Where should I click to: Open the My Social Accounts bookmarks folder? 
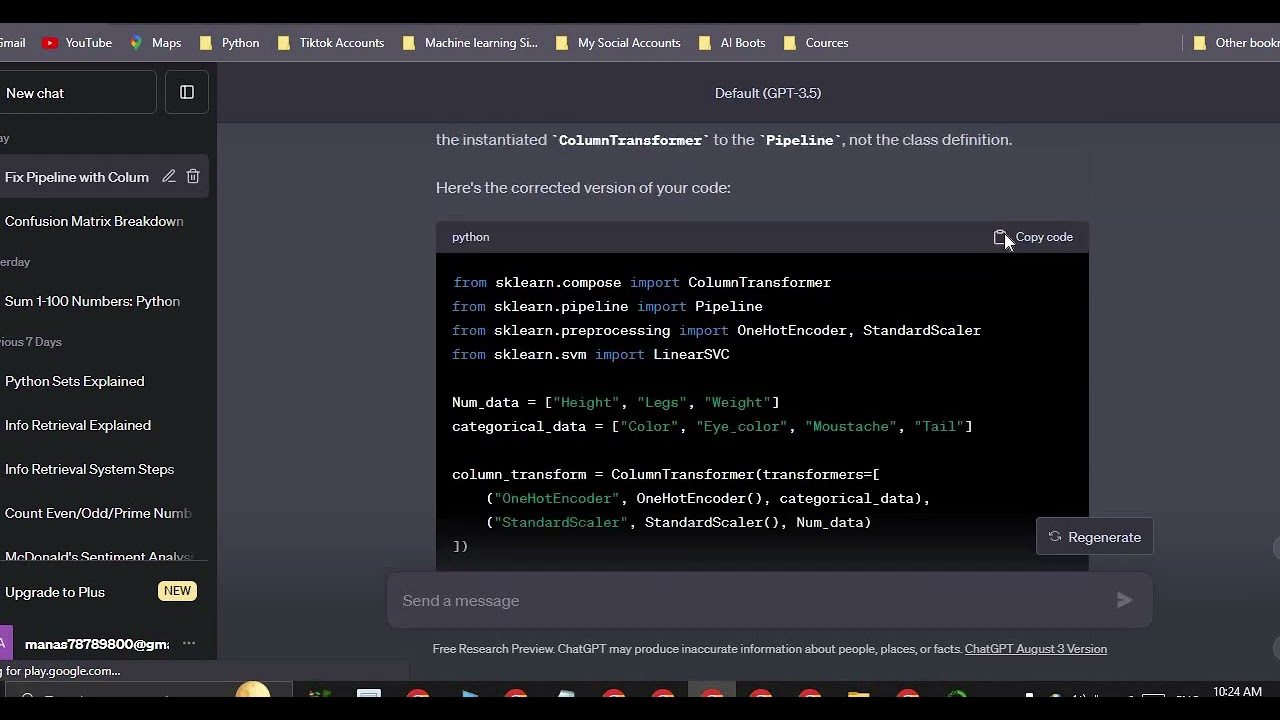[x=618, y=43]
